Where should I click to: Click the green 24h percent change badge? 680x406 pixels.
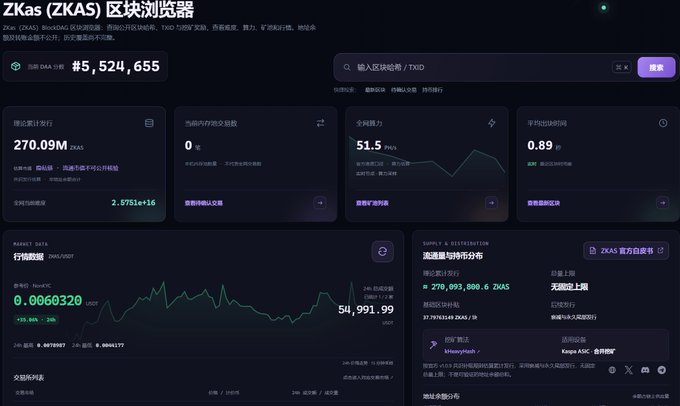click(36, 320)
